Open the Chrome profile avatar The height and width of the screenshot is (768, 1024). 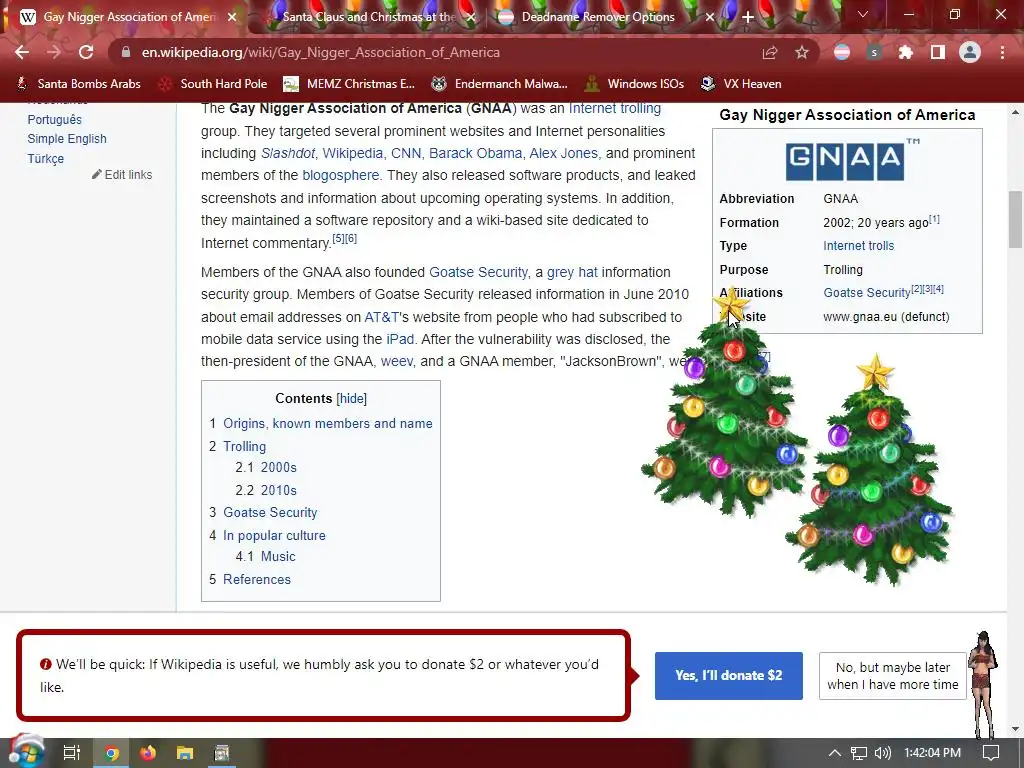pos(970,52)
